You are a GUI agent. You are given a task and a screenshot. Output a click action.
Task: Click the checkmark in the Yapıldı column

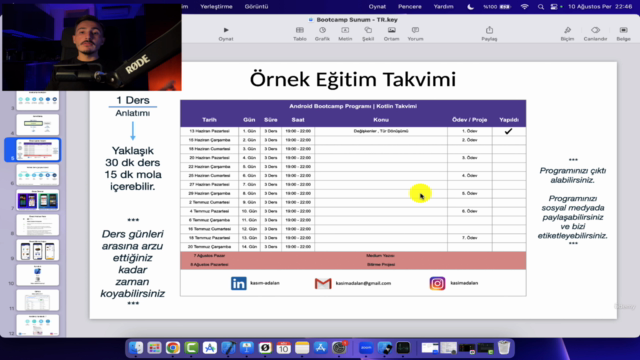click(508, 131)
